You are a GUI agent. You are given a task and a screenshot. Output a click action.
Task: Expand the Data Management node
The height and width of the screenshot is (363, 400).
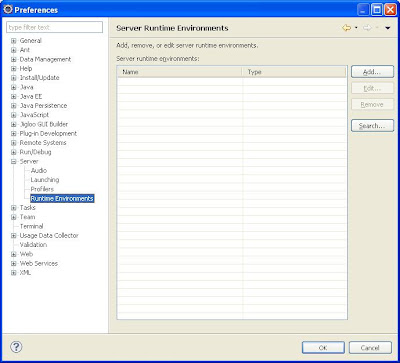pyautogui.click(x=14, y=60)
